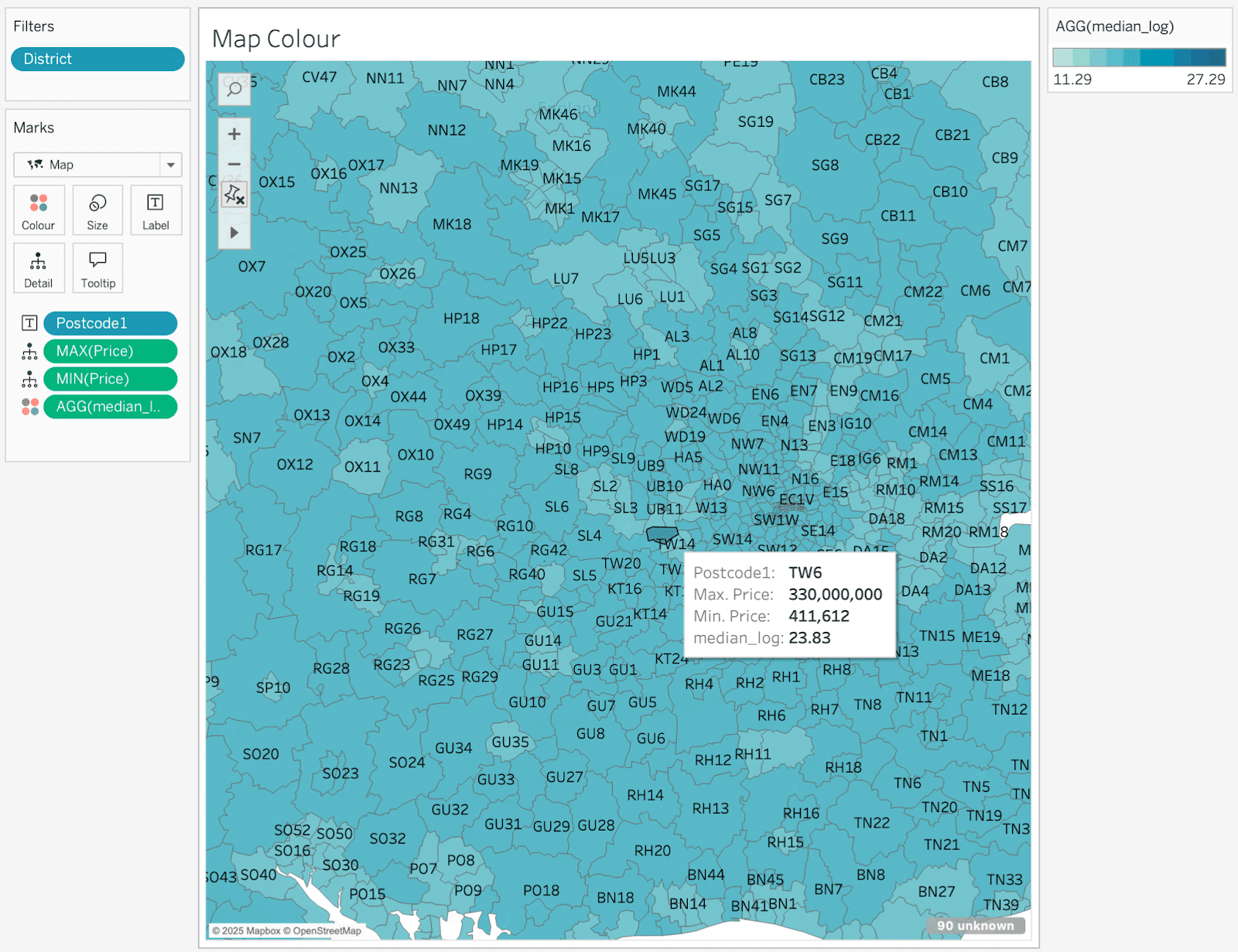Zoom in with the plus button
This screenshot has height=952, width=1238.
click(x=234, y=134)
